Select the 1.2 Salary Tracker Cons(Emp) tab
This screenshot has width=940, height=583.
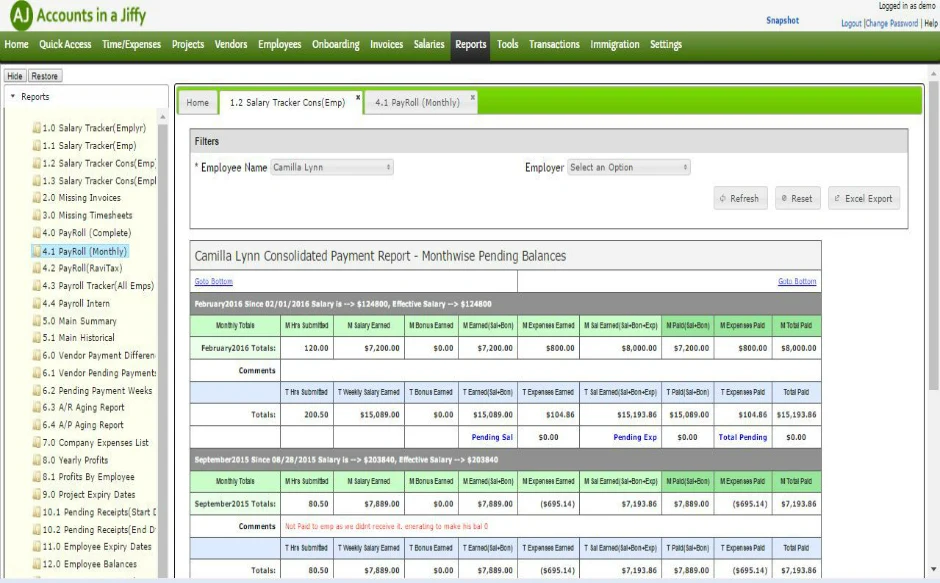tap(288, 103)
